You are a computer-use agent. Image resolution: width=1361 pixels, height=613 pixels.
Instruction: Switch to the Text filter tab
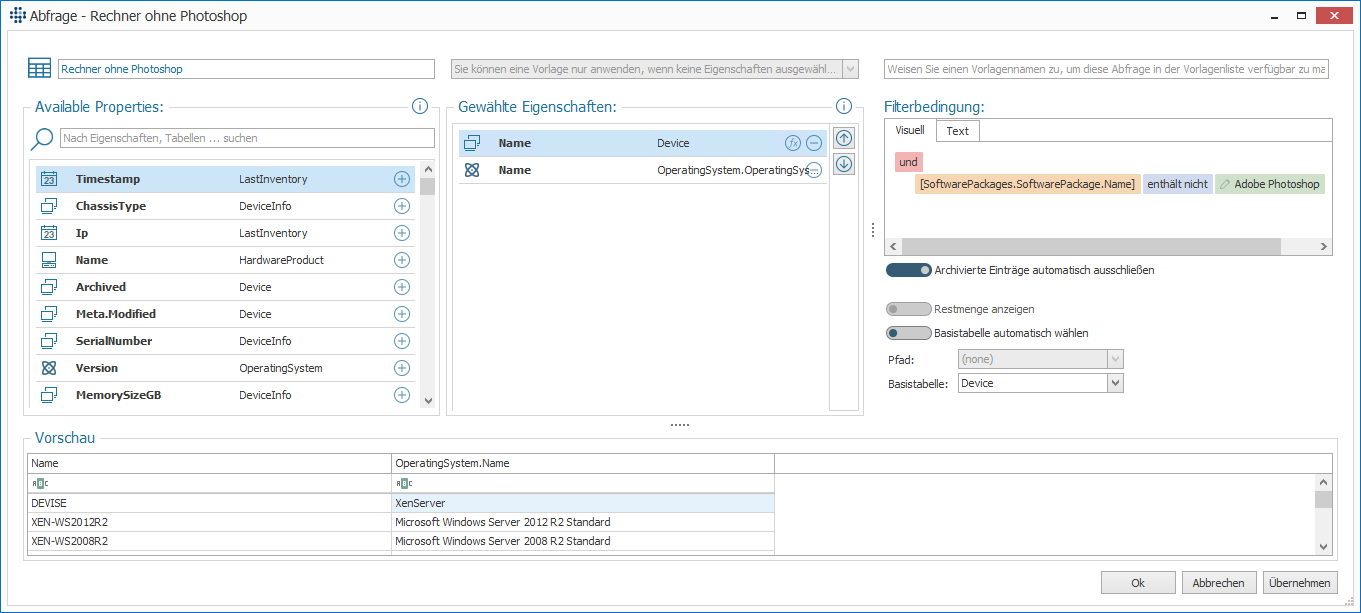958,131
